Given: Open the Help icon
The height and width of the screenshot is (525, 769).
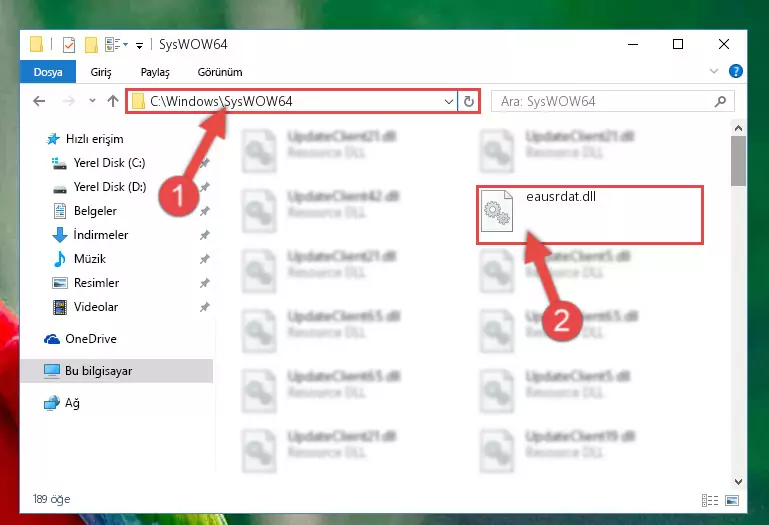Looking at the screenshot, I should [x=736, y=71].
